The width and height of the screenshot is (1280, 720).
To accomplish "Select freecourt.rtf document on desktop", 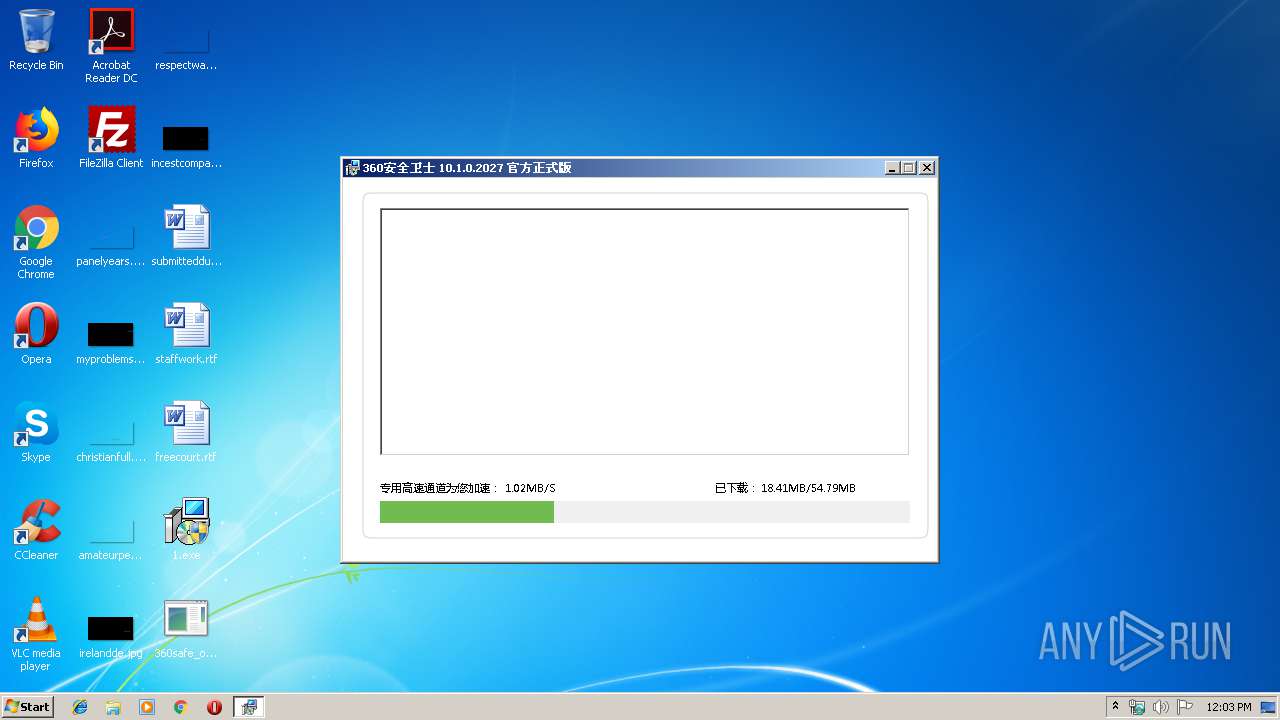I will tap(186, 432).
